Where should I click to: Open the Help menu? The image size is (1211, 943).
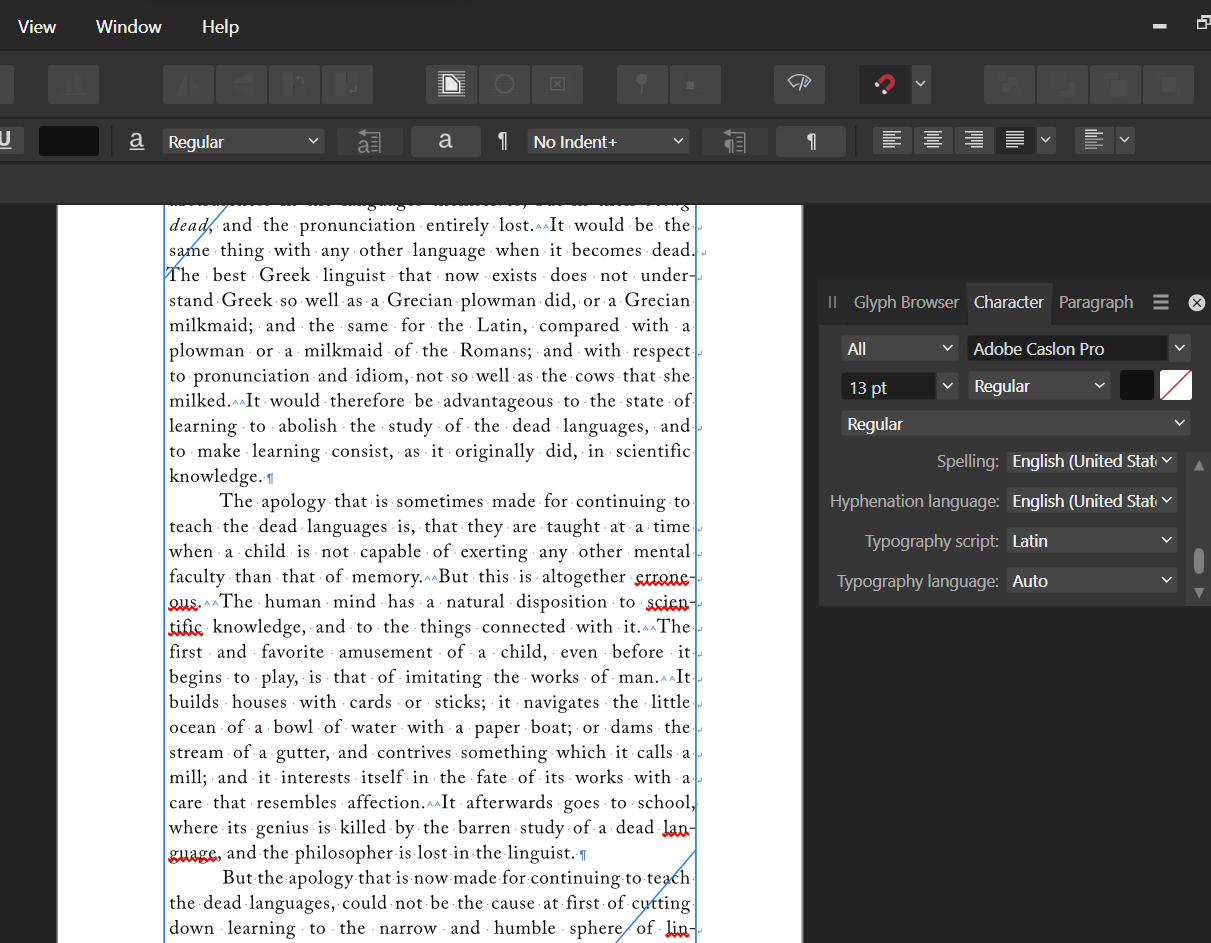point(220,27)
